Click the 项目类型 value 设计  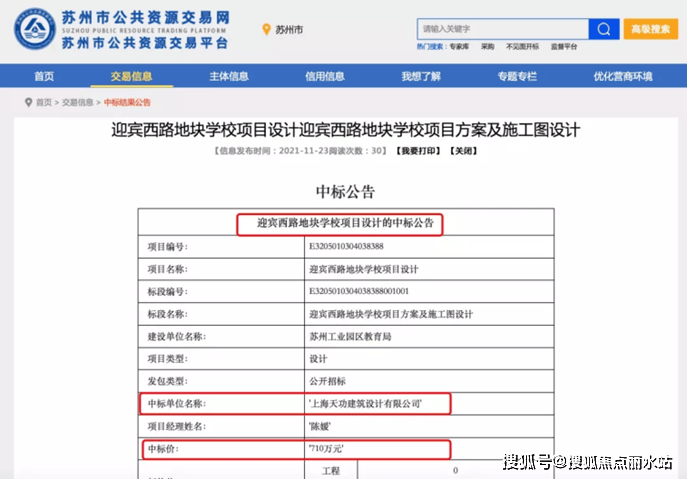point(318,358)
